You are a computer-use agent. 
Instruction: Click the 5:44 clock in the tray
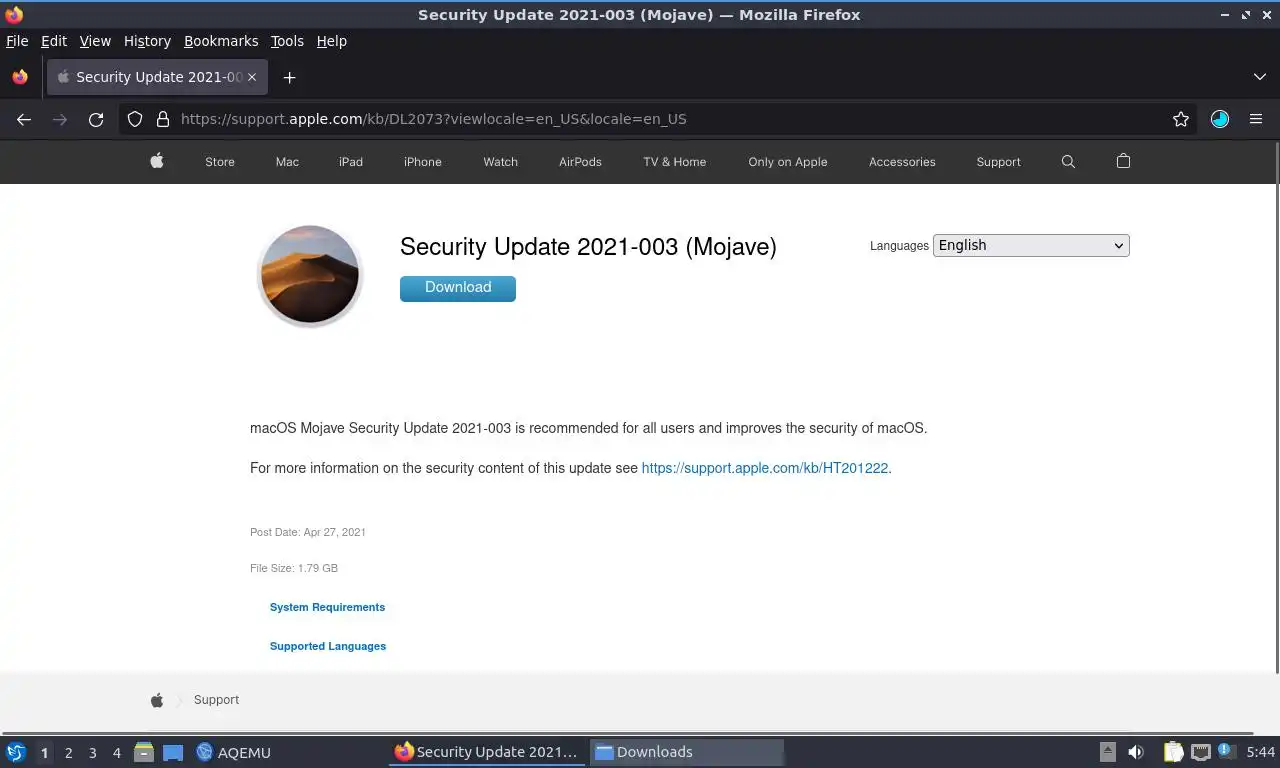coord(1261,752)
